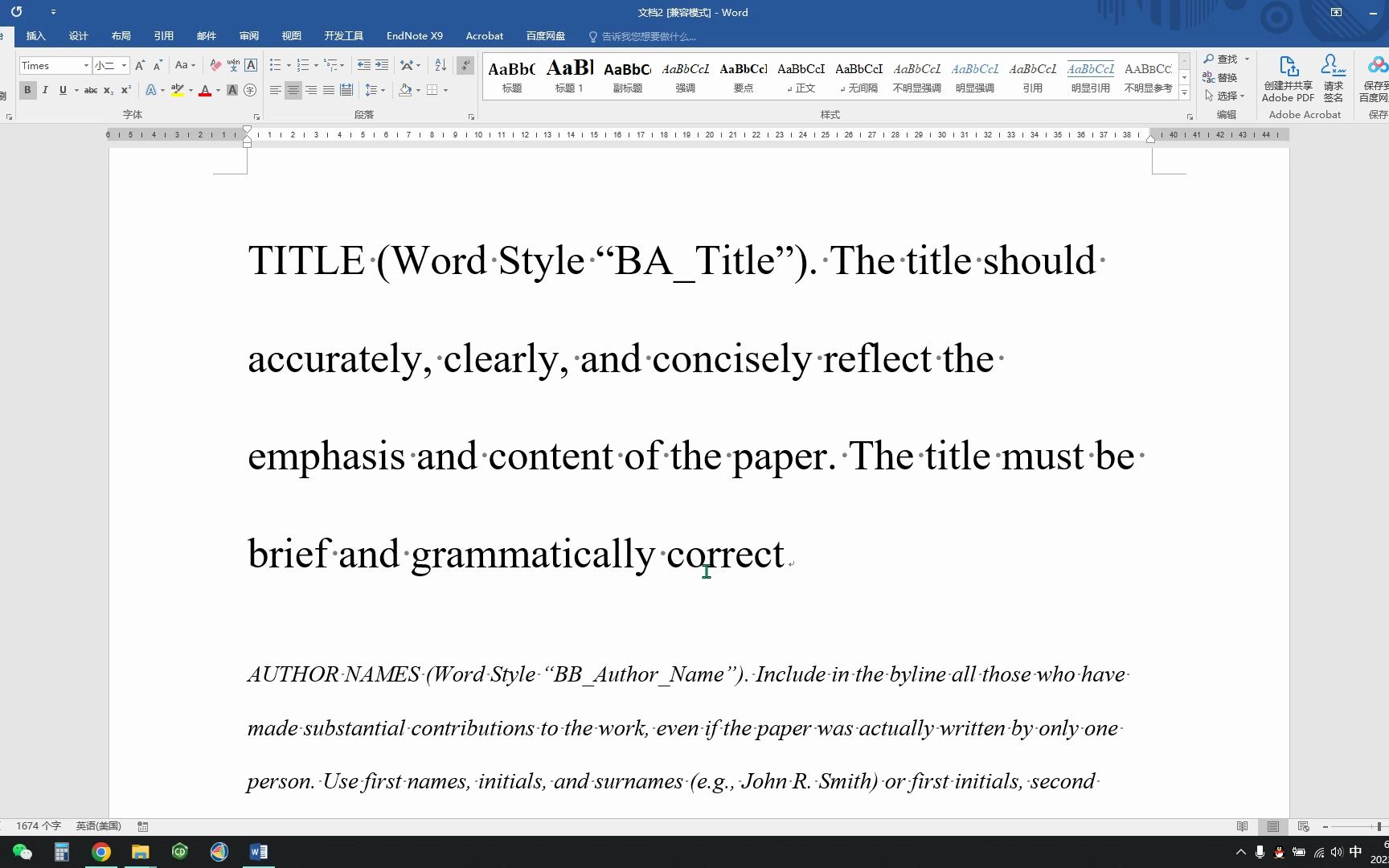Apply the 标题 1 heading style
Image resolution: width=1389 pixels, height=868 pixels.
click(569, 77)
